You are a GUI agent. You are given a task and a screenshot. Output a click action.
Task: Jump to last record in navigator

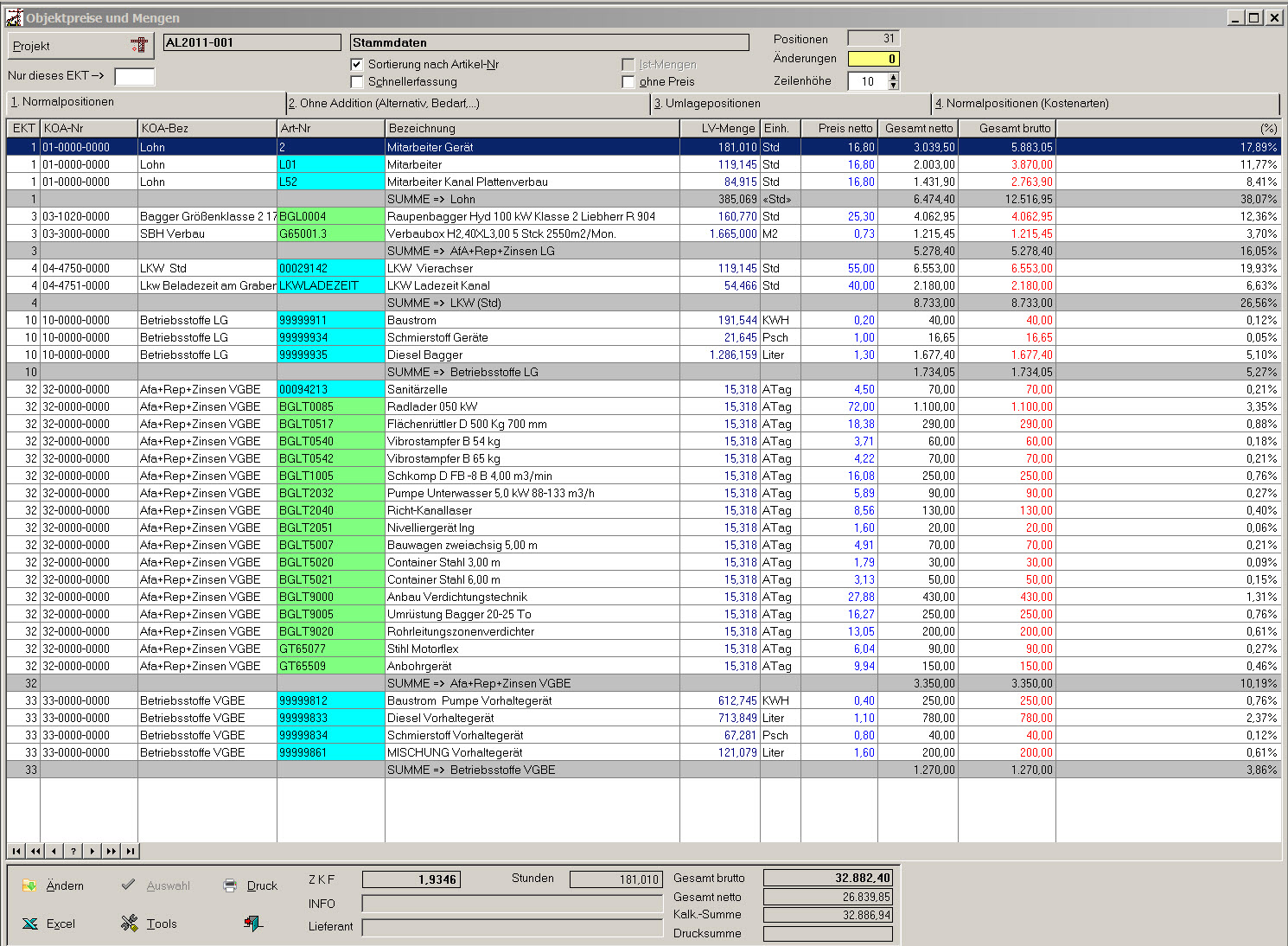(131, 851)
